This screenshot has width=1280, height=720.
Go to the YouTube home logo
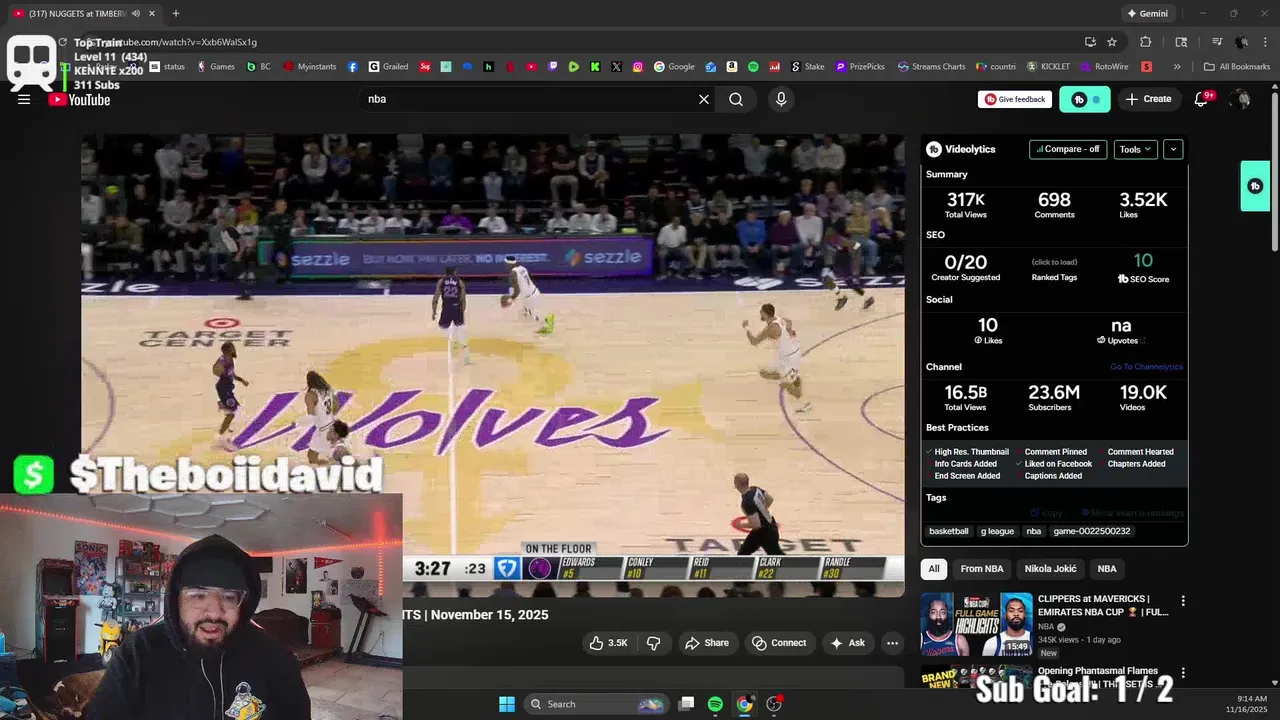click(x=79, y=99)
